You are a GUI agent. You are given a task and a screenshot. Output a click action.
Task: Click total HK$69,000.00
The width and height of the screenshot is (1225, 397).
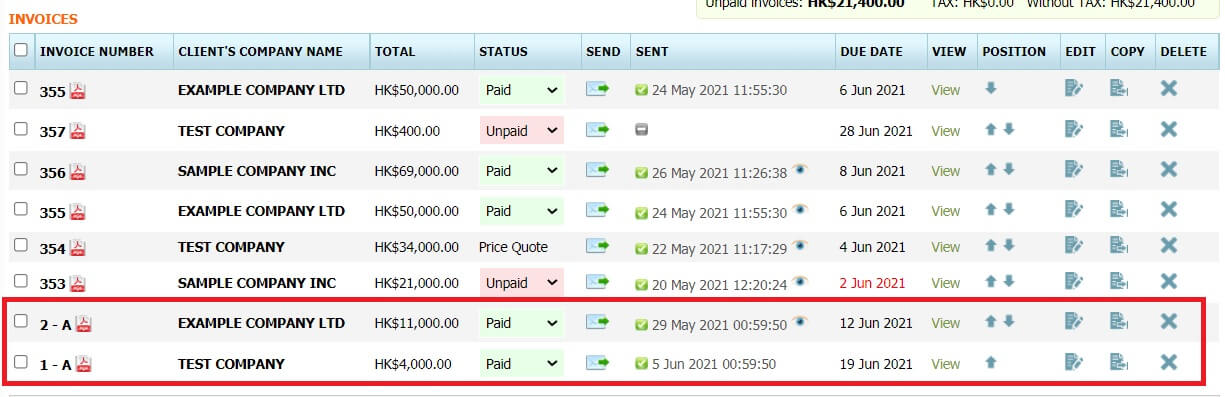416,171
